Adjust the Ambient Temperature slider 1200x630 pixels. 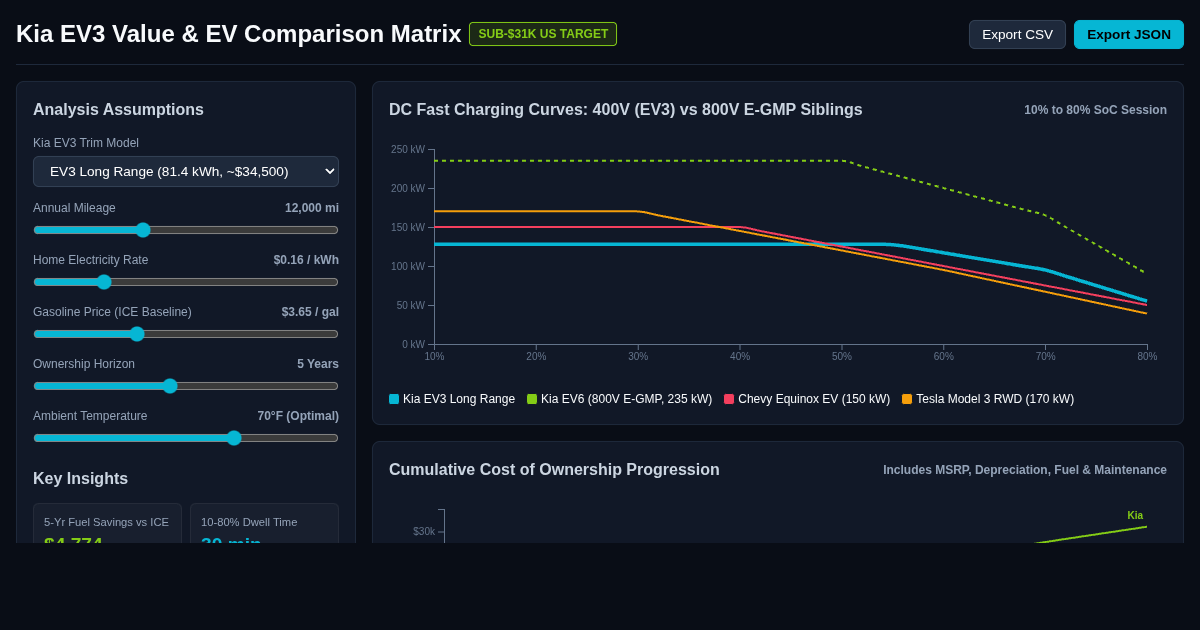point(186,438)
